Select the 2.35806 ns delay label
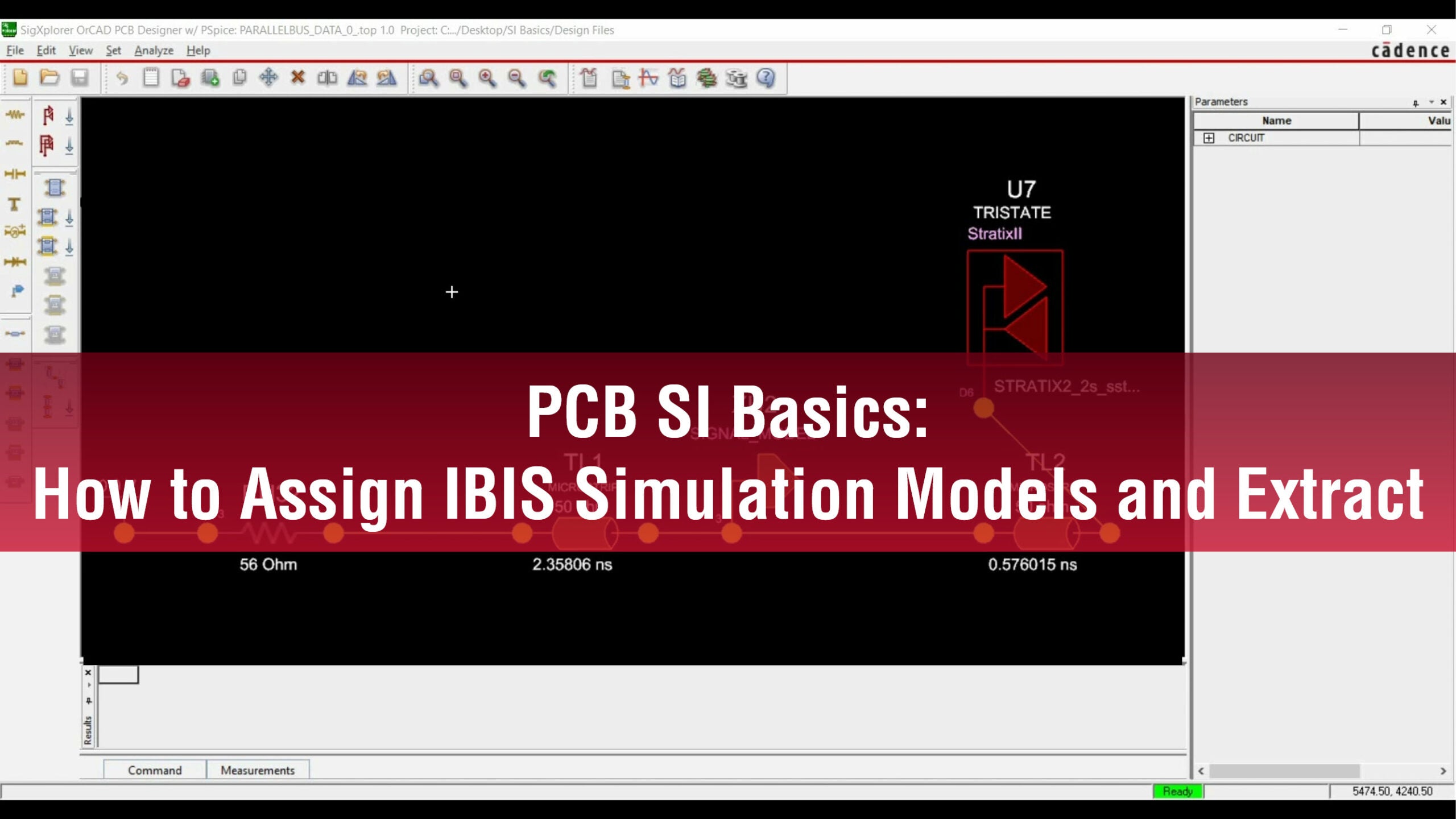 pyautogui.click(x=572, y=565)
